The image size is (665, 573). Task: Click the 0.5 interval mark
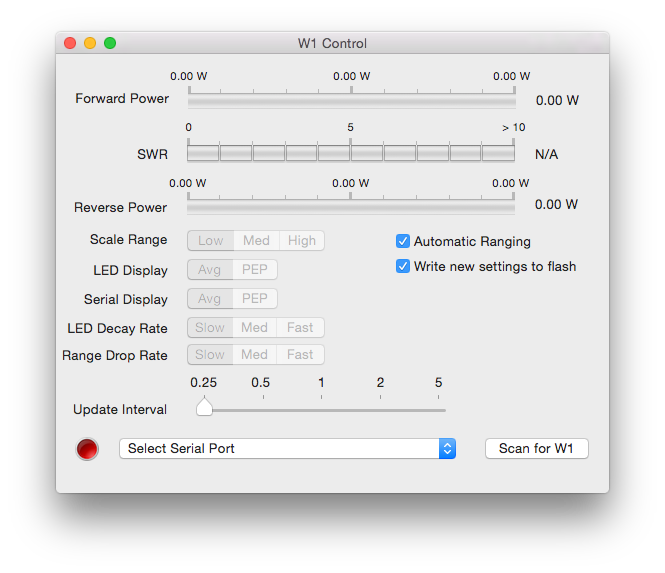point(260,383)
